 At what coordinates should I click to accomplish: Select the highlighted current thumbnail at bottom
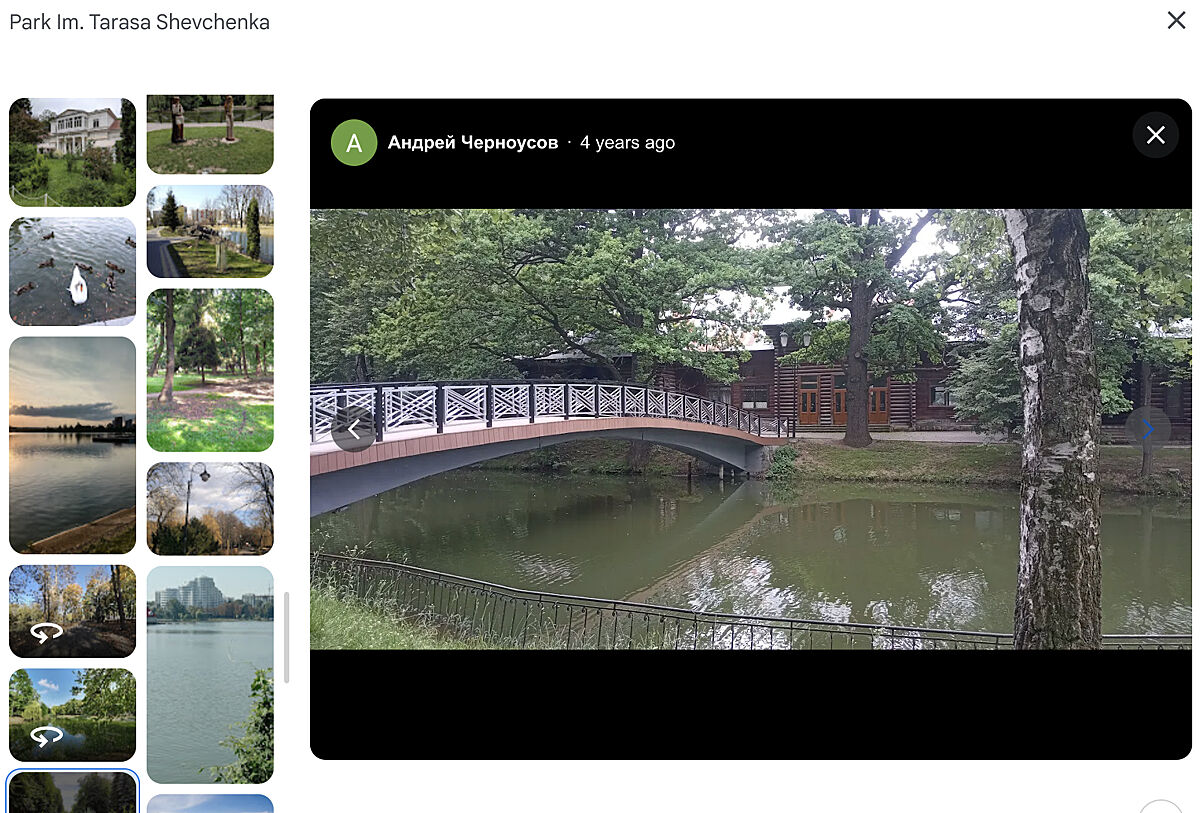72,792
